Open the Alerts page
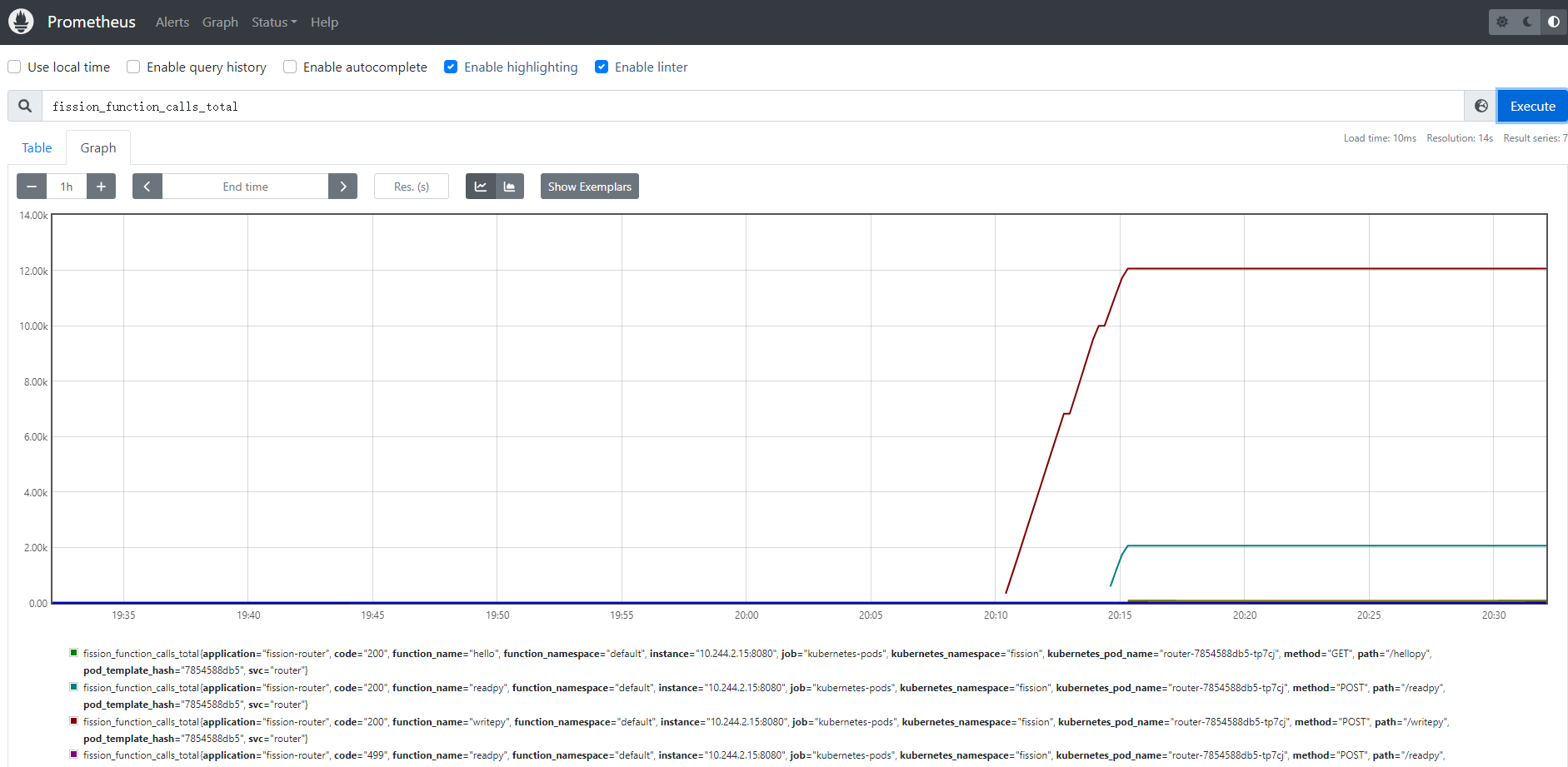The height and width of the screenshot is (767, 1568). tap(172, 22)
